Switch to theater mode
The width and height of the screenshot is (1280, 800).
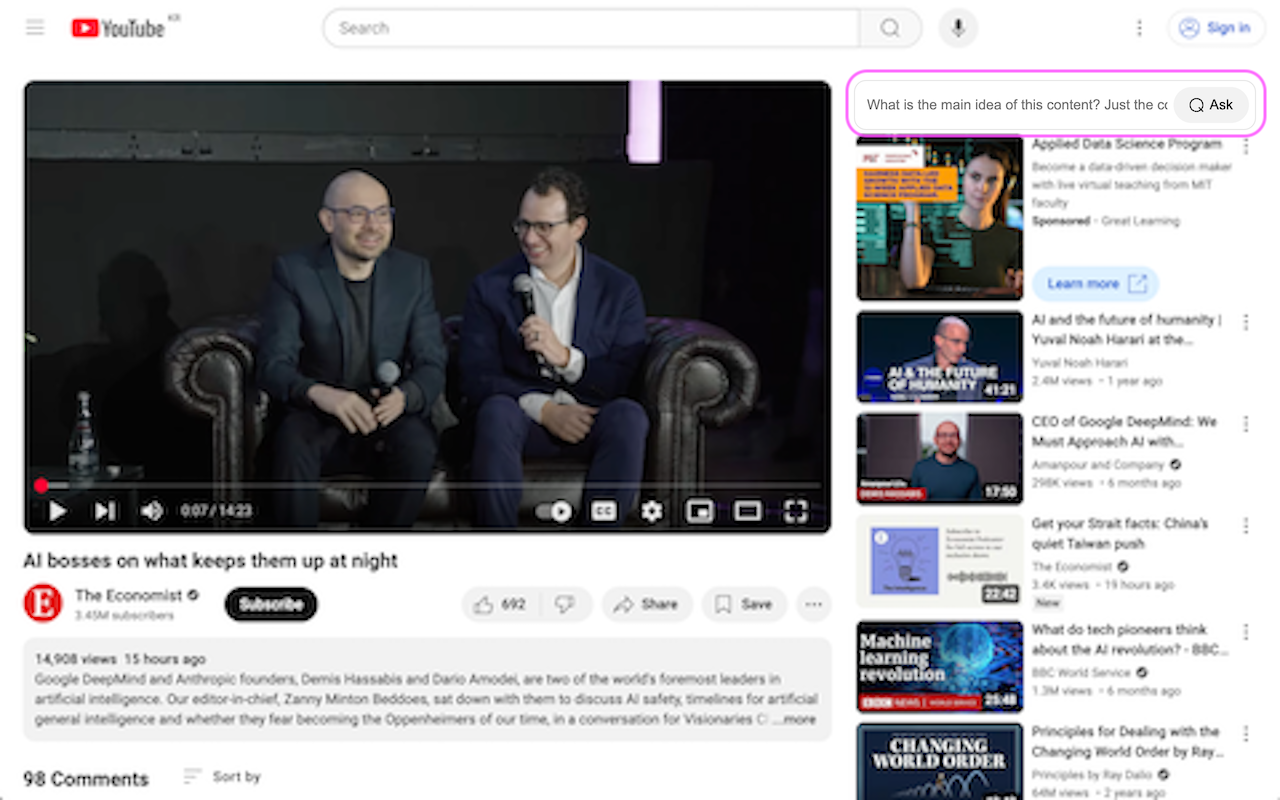tap(747, 511)
